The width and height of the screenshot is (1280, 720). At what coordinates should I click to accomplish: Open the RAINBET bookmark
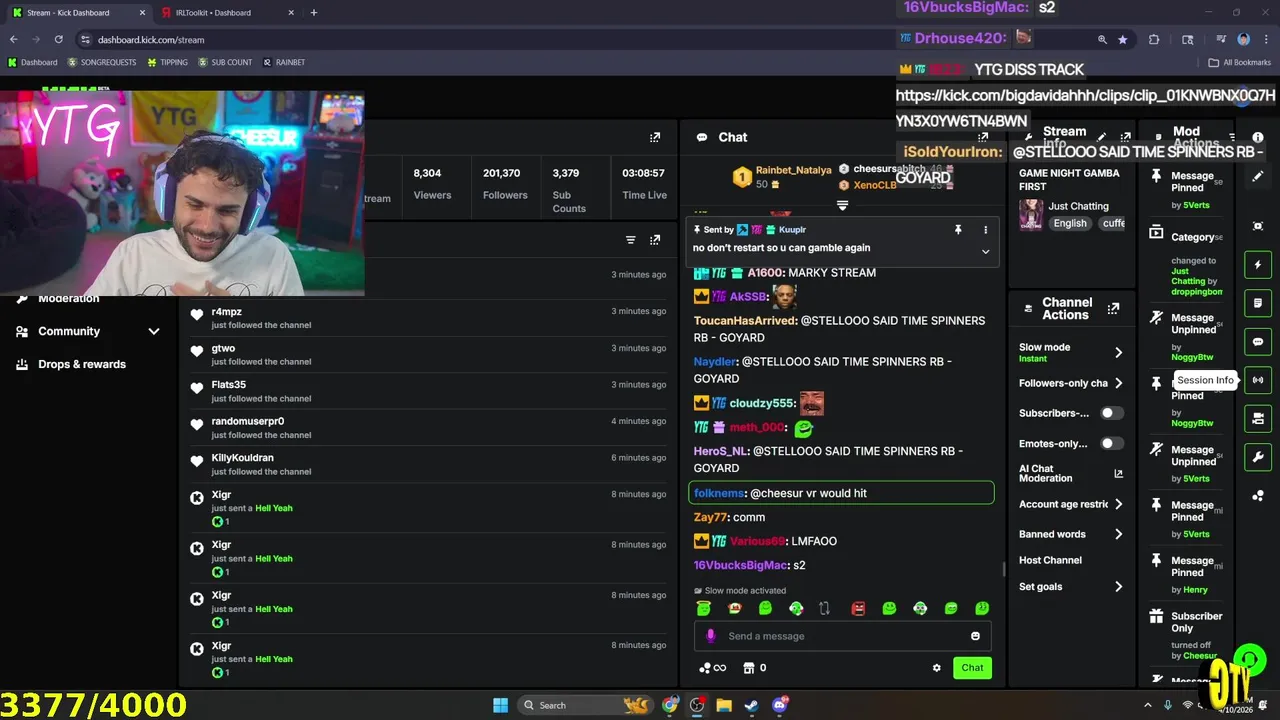284,62
